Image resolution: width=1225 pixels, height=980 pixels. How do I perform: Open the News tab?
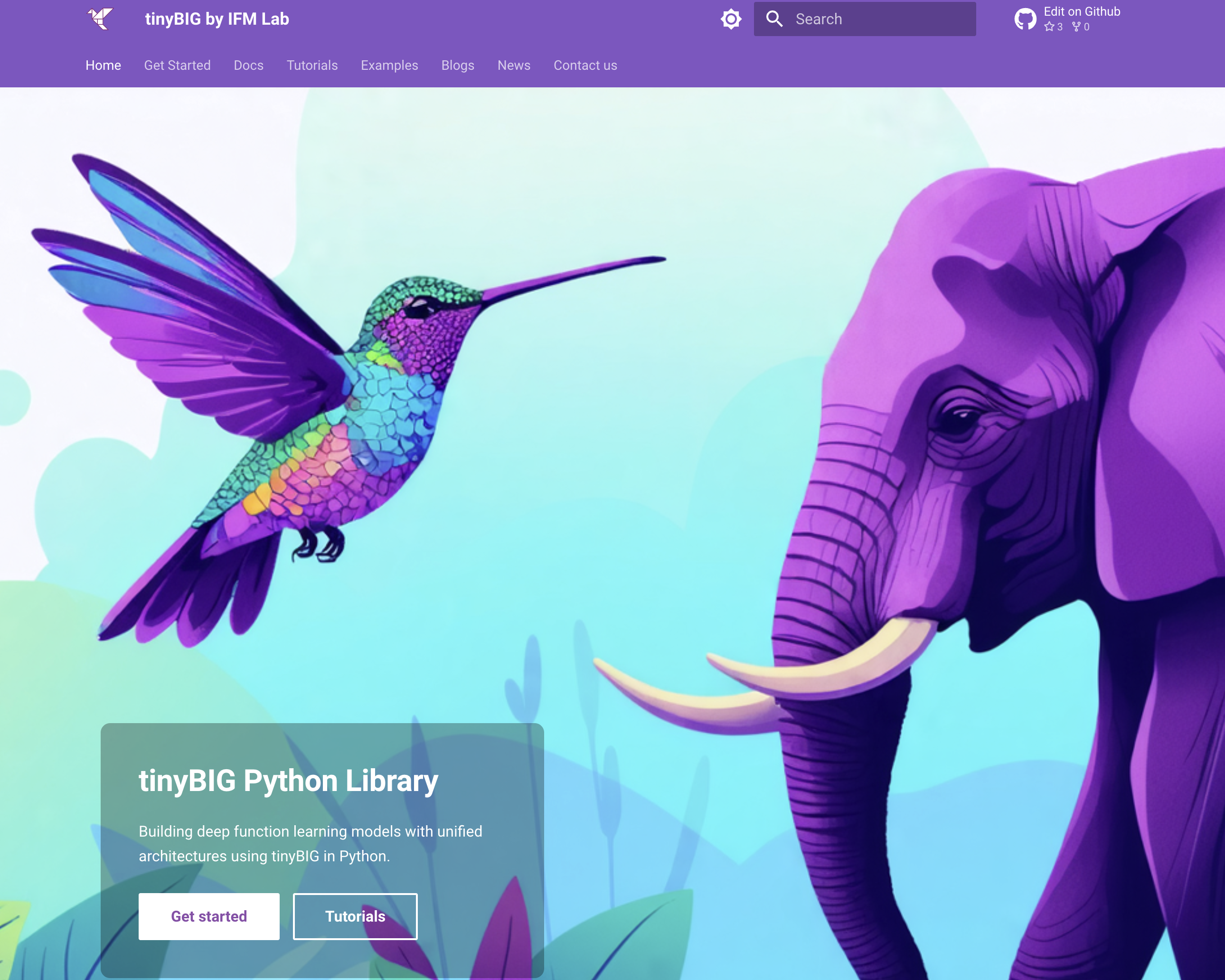click(x=514, y=66)
